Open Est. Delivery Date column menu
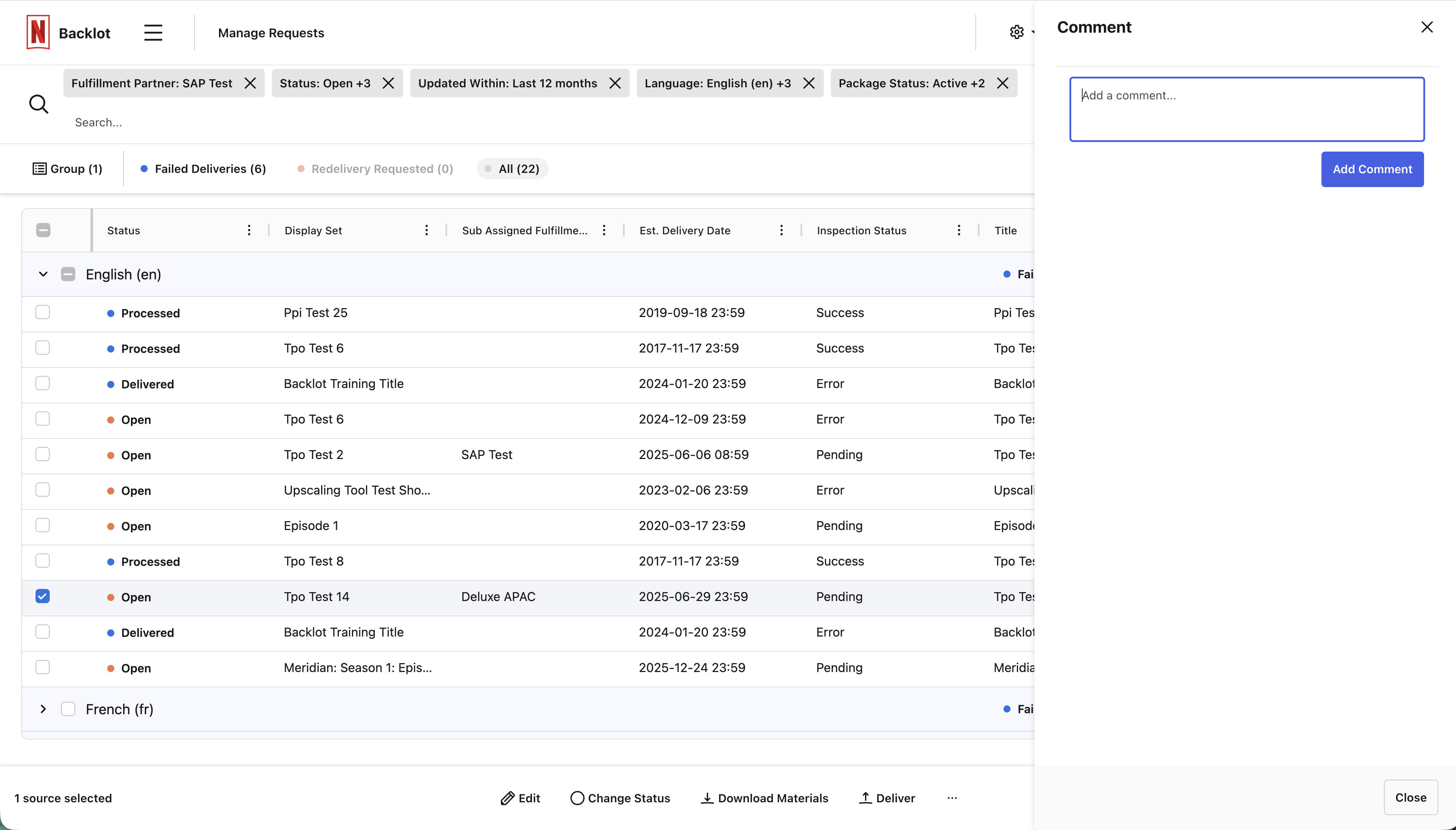 click(781, 230)
